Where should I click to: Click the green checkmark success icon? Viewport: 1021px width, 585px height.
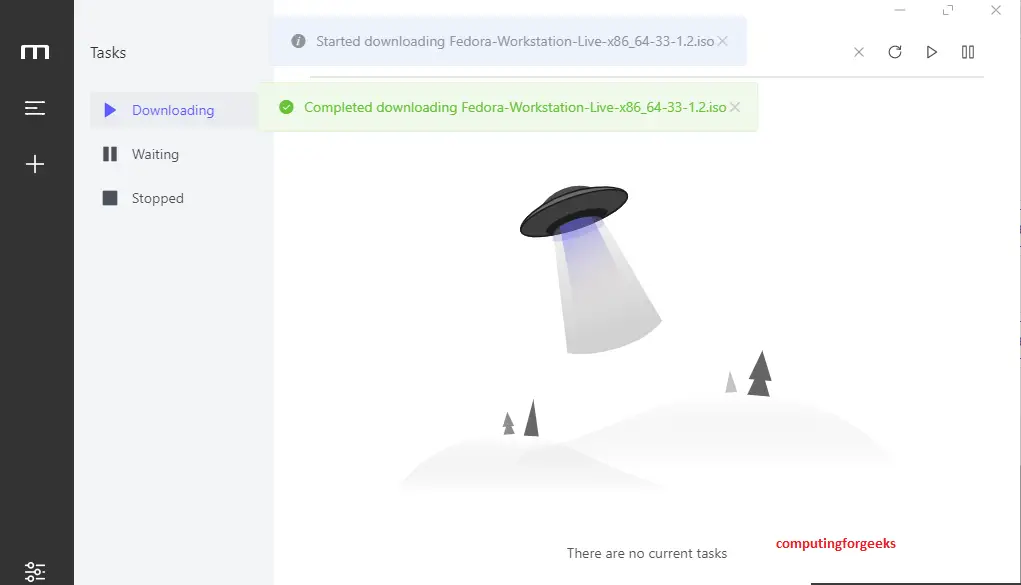point(287,107)
